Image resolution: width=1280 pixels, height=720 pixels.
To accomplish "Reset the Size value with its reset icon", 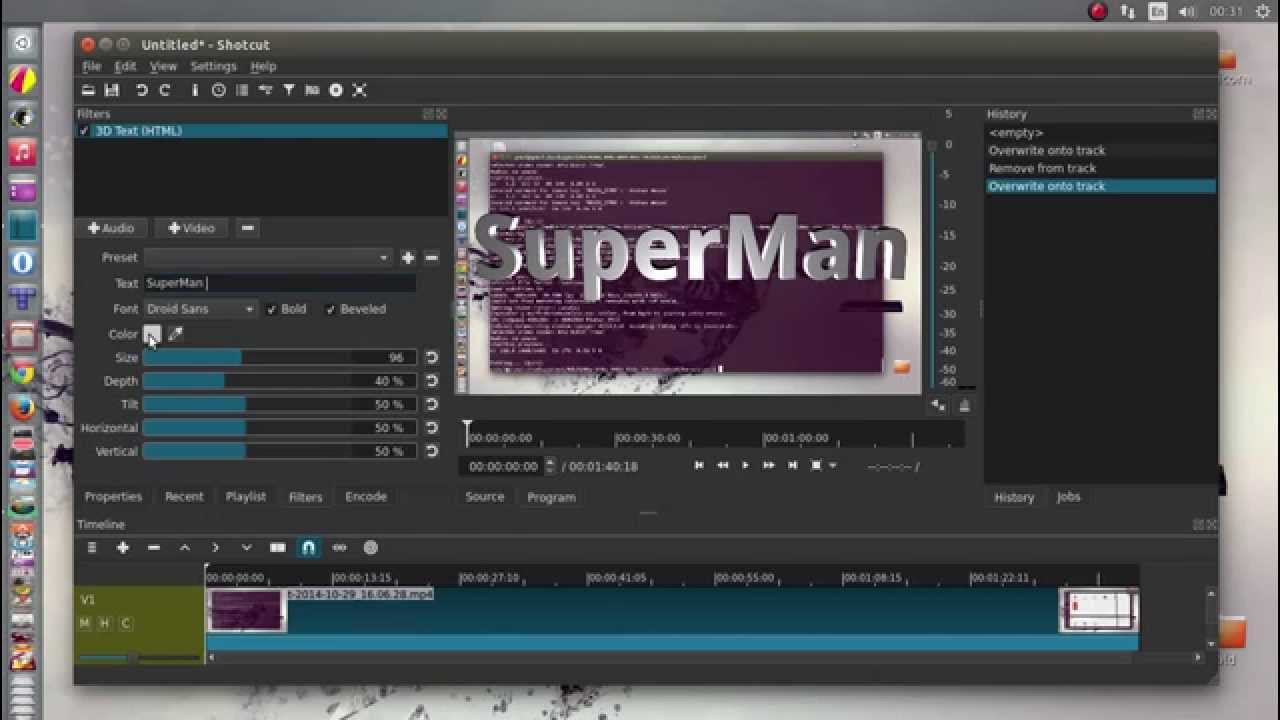I will pyautogui.click(x=432, y=357).
